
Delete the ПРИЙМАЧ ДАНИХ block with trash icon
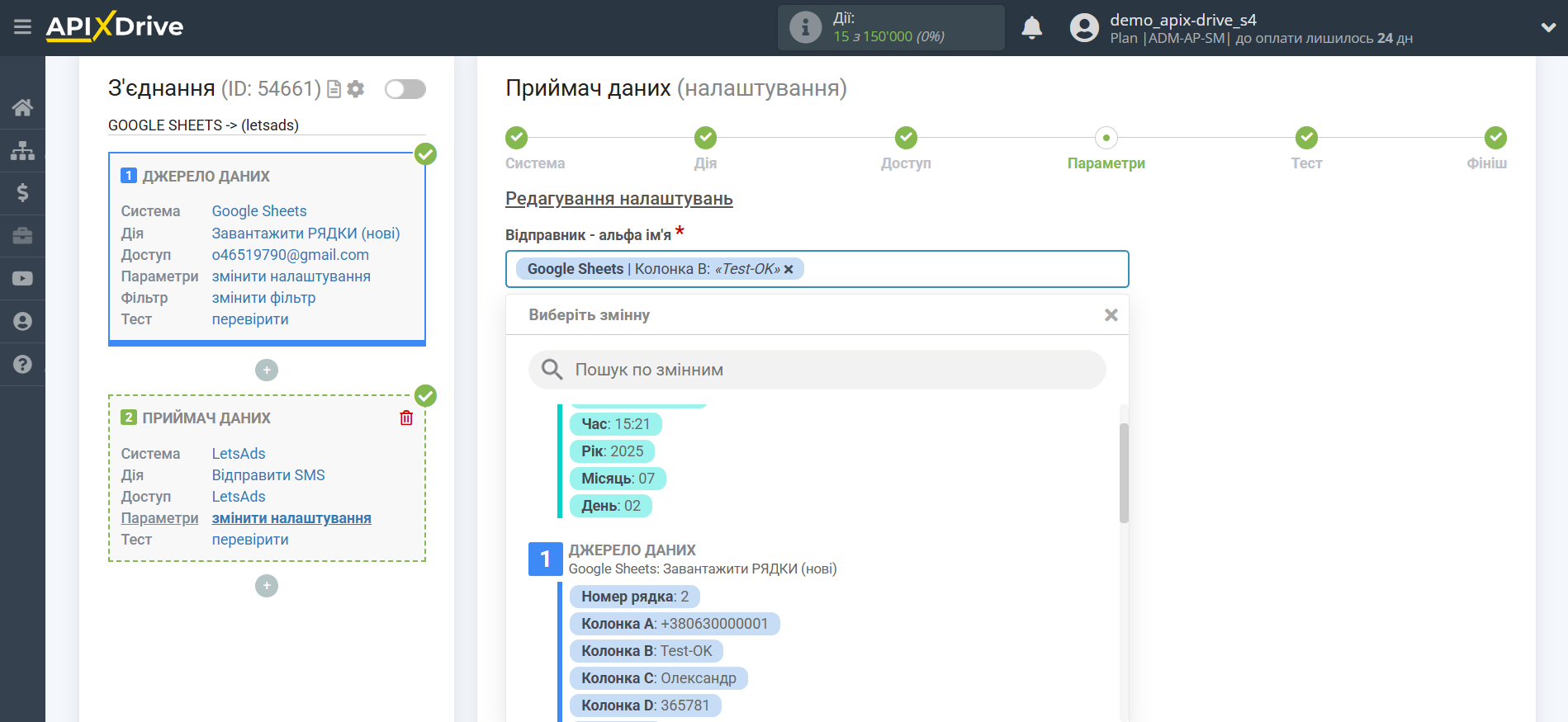(406, 418)
